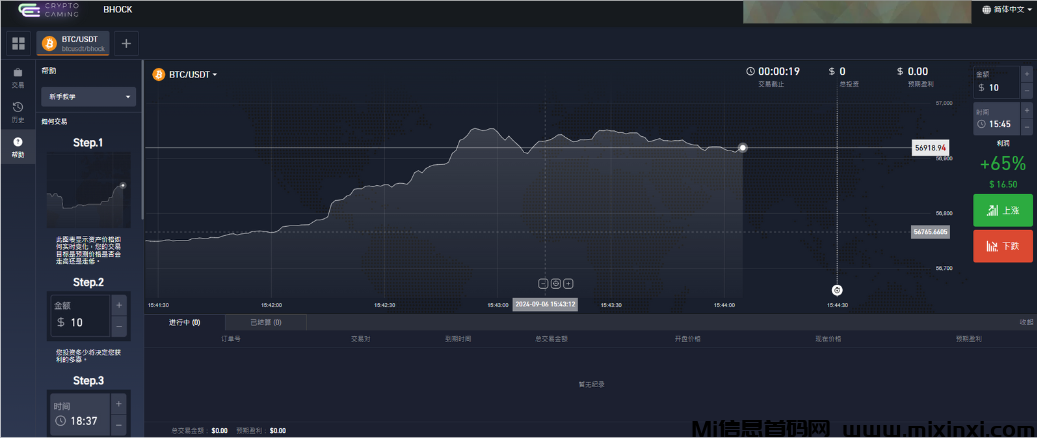This screenshot has height=439, width=1037.
Task: Open the 简体中文 language dropdown
Action: [1007, 9]
